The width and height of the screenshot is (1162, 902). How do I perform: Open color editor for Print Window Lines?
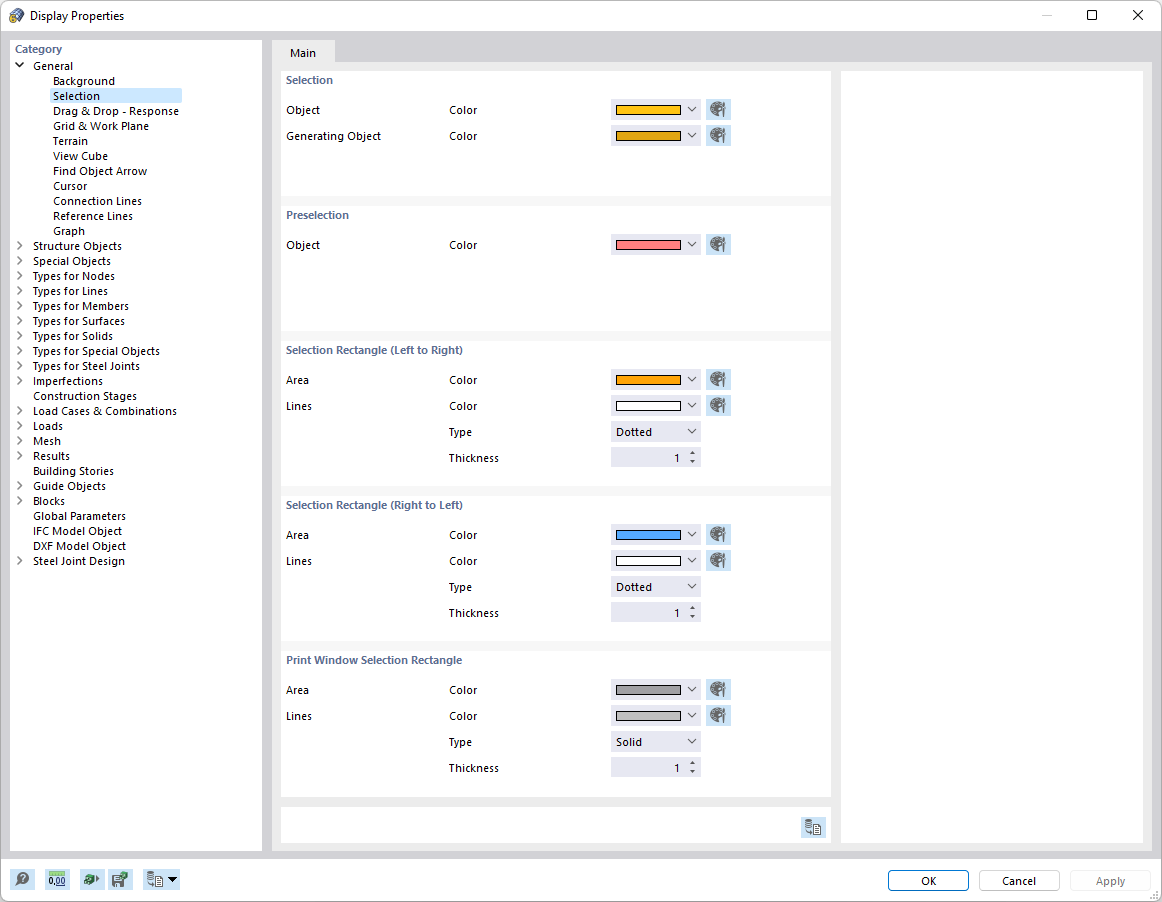coord(718,715)
